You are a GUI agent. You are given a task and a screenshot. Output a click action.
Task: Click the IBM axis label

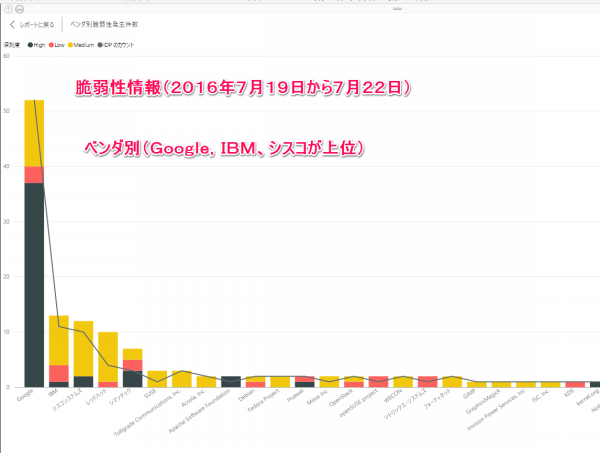point(53,393)
